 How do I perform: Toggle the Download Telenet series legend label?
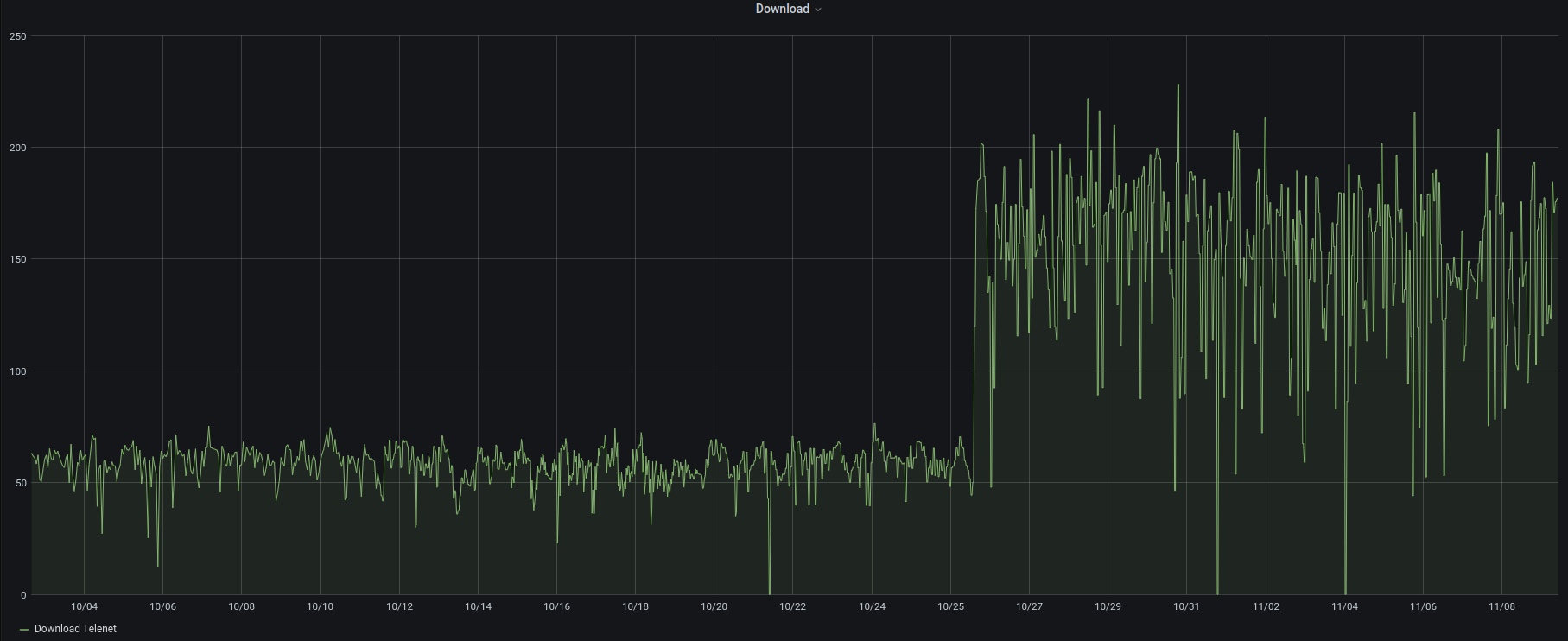point(75,629)
